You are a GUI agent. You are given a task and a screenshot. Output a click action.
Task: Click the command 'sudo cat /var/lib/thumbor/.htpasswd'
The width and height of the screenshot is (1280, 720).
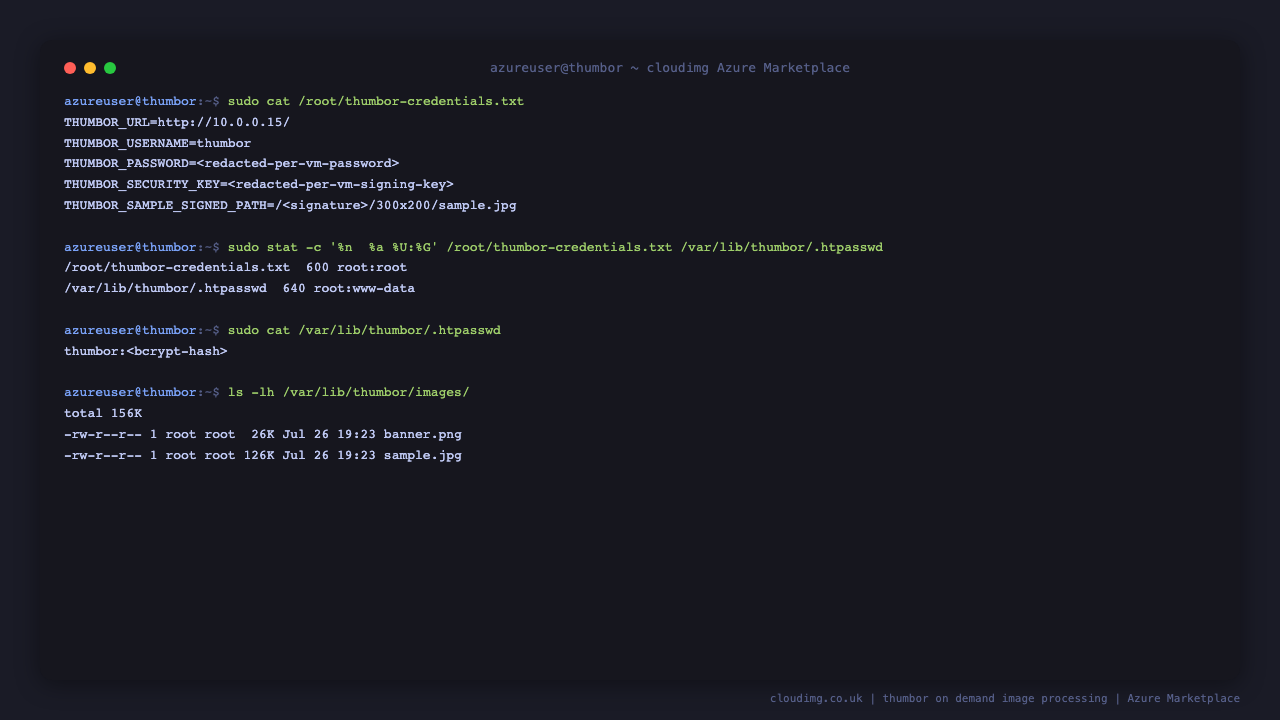(x=364, y=331)
